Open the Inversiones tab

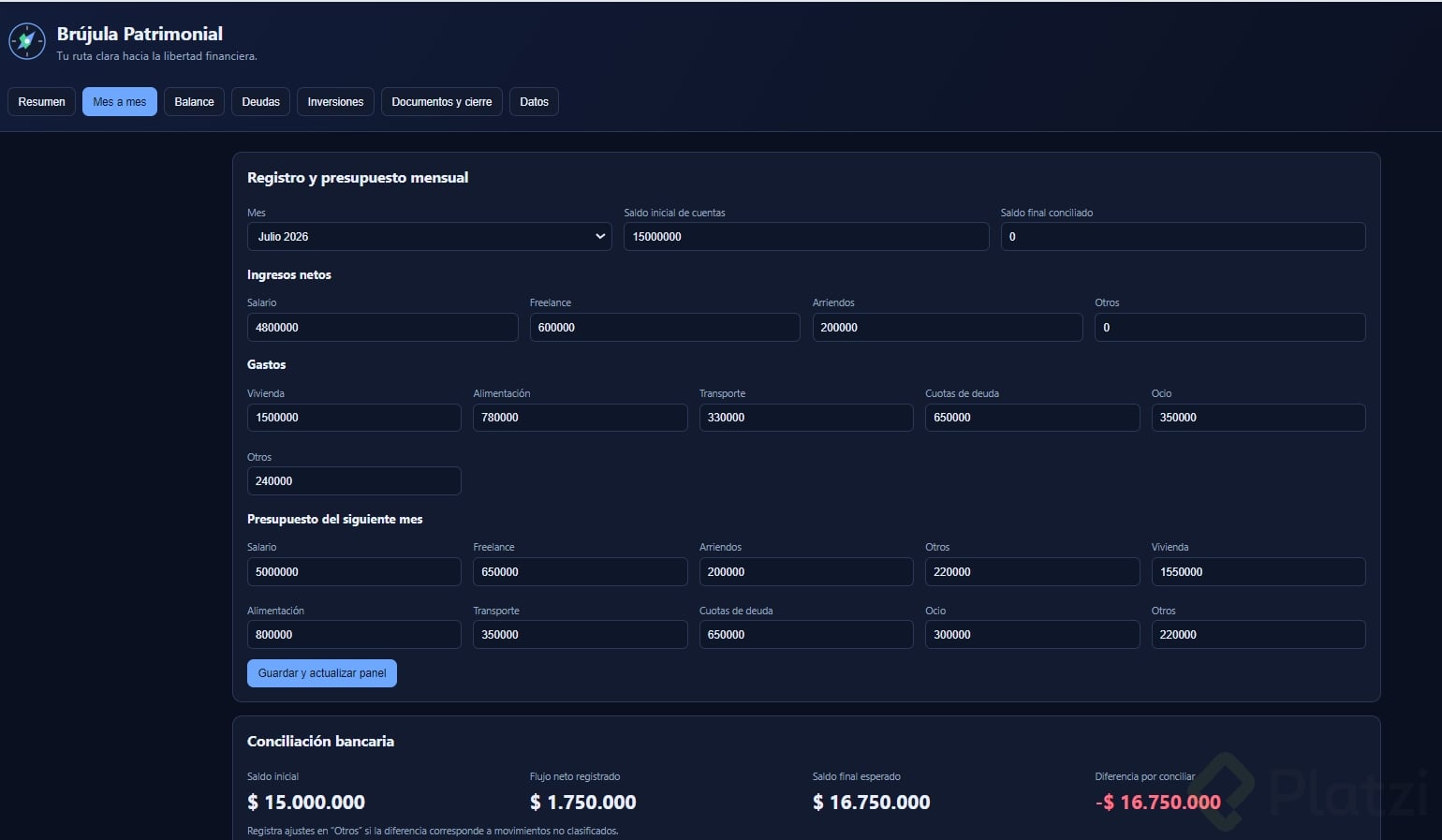pos(335,102)
